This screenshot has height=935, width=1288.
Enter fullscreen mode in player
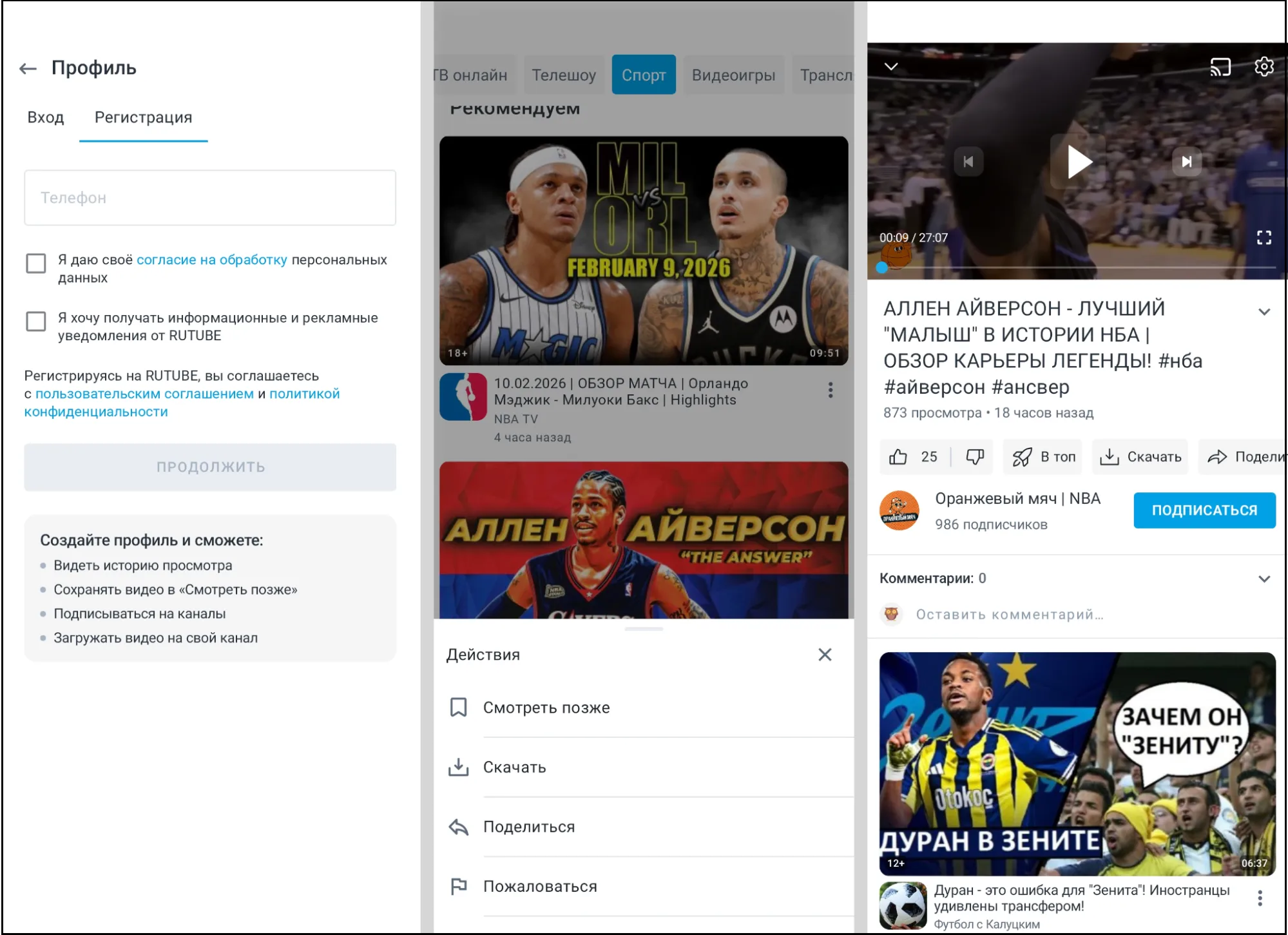pos(1264,238)
